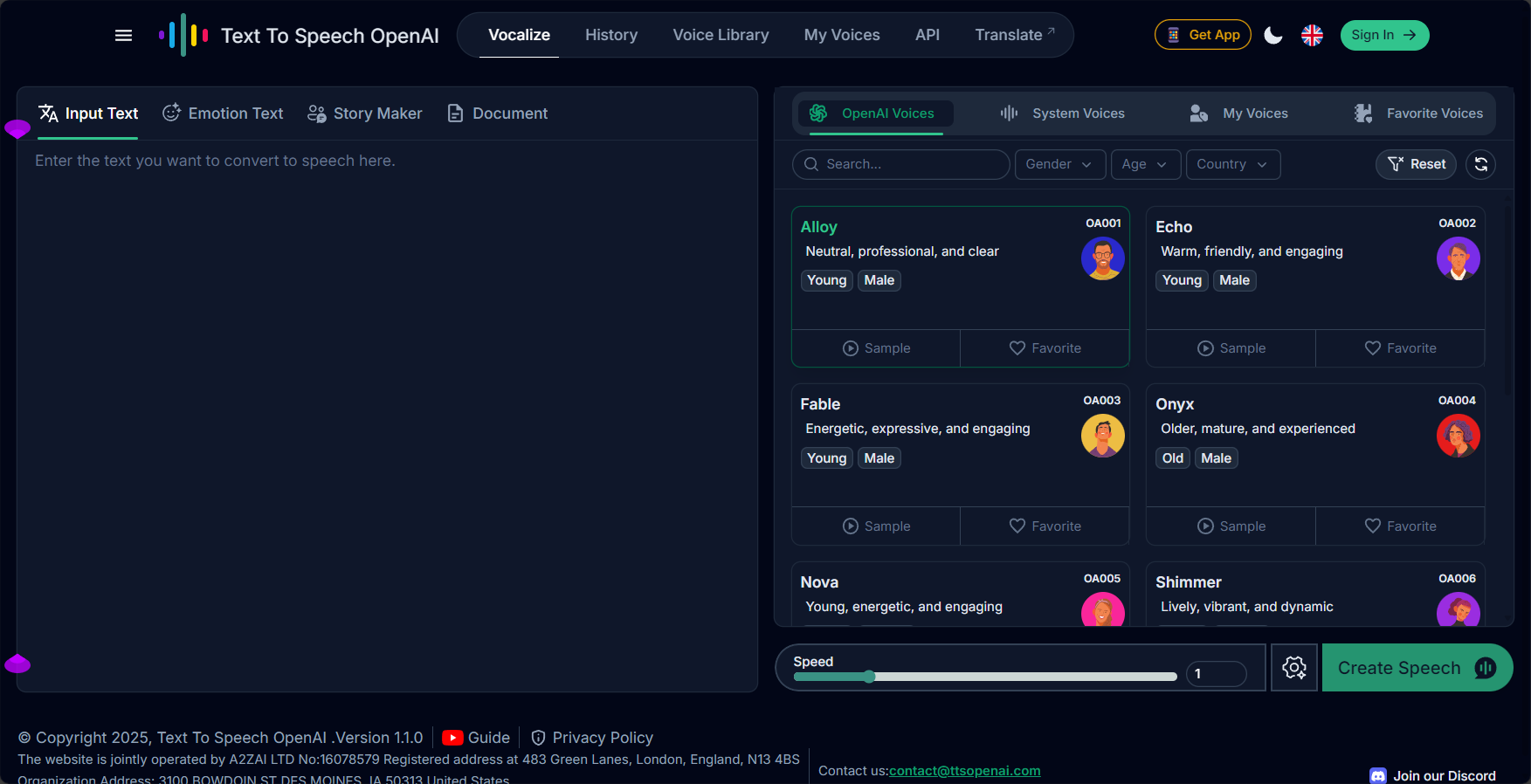The height and width of the screenshot is (784, 1531).
Task: Open speech settings gear icon
Action: click(x=1294, y=668)
